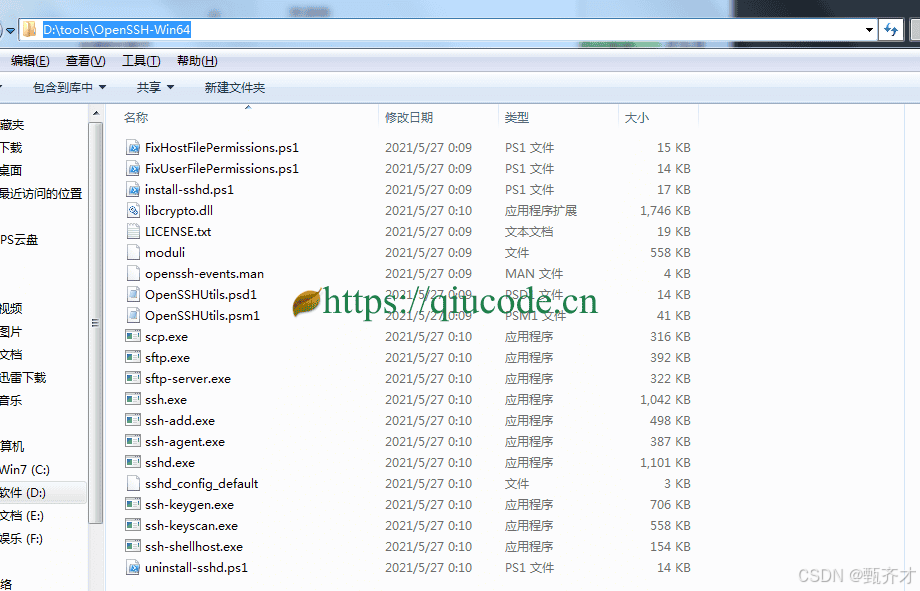920x591 pixels.
Task: Click the sftp.exe application icon
Action: pos(133,357)
